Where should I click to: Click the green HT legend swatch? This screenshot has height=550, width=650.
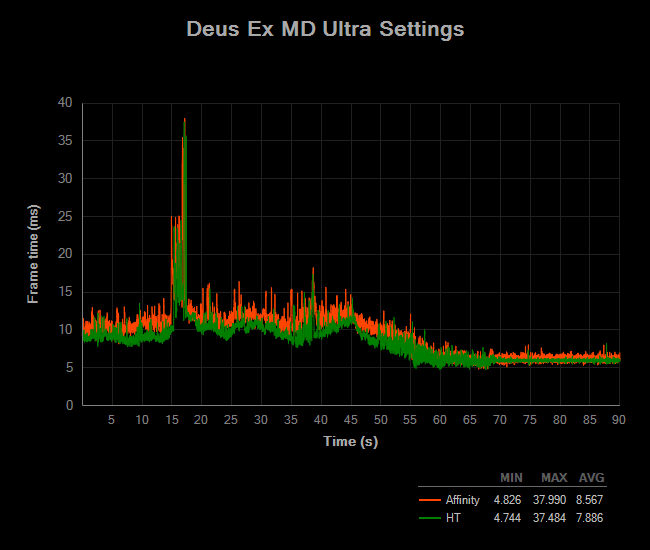pos(429,518)
